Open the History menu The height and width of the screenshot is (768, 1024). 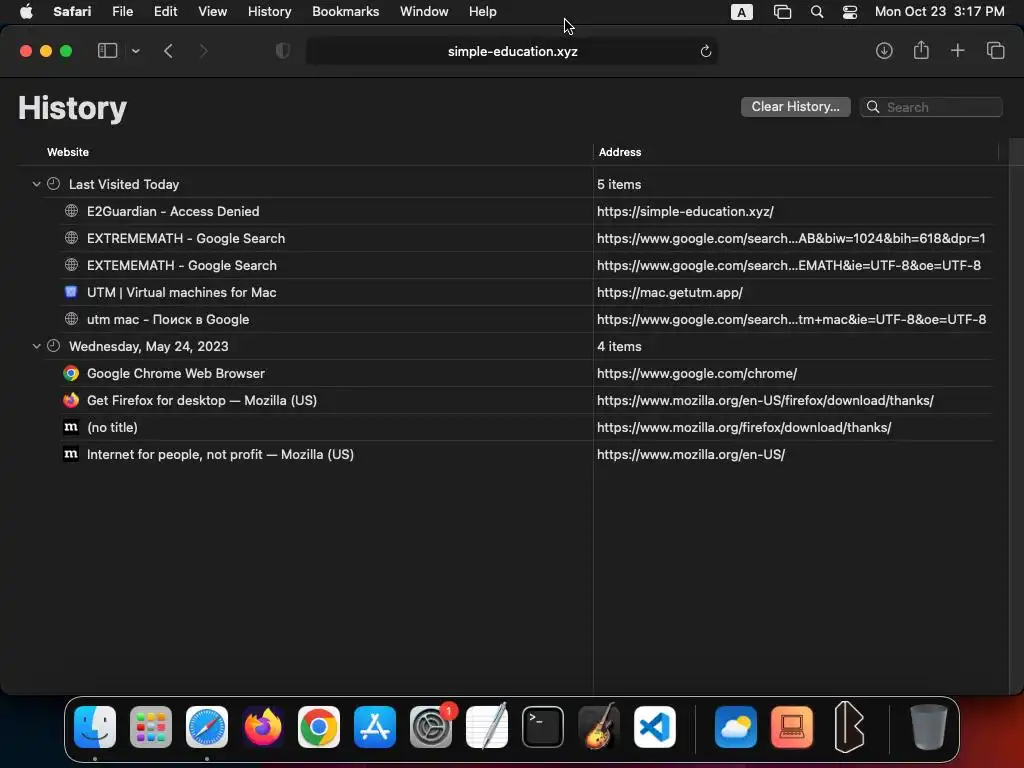[x=269, y=12]
